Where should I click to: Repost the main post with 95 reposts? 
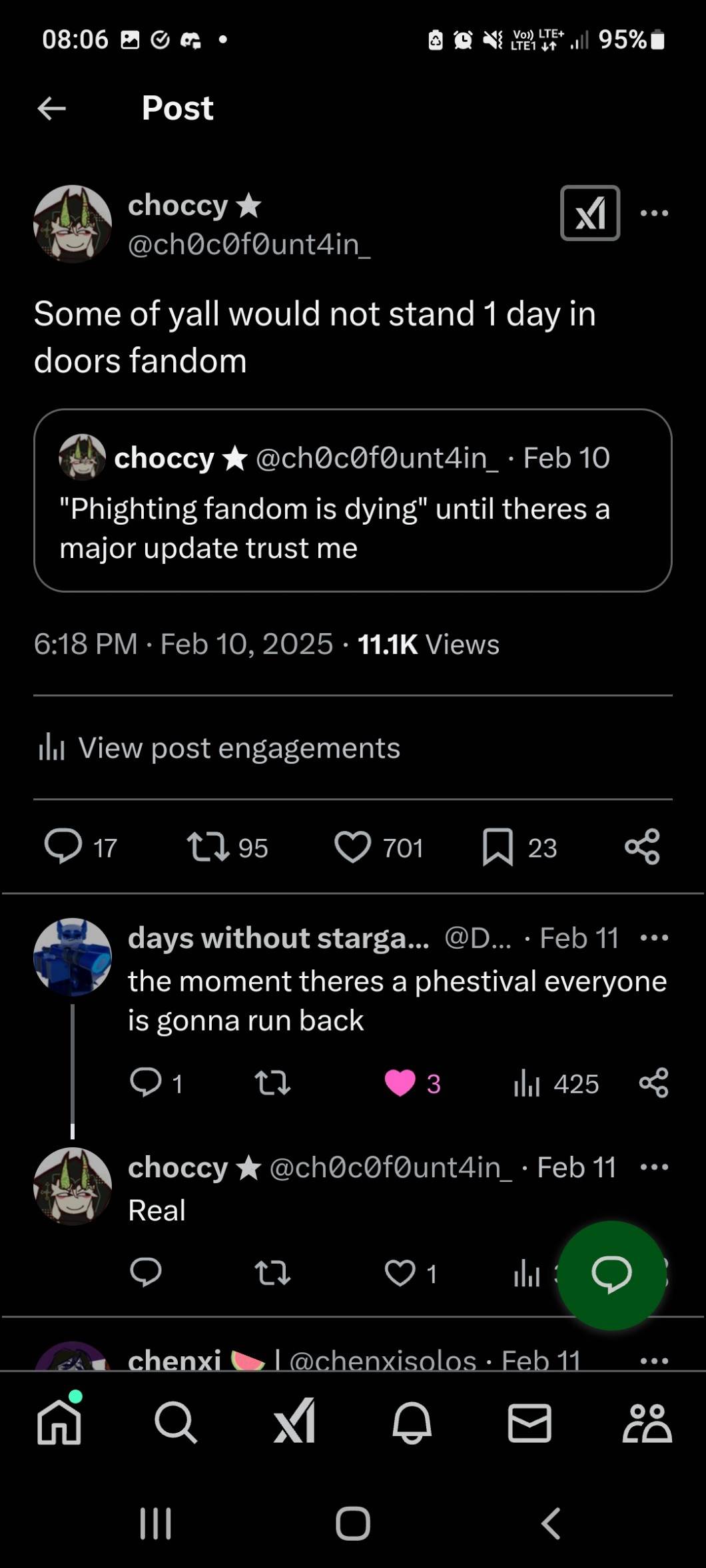click(x=208, y=847)
